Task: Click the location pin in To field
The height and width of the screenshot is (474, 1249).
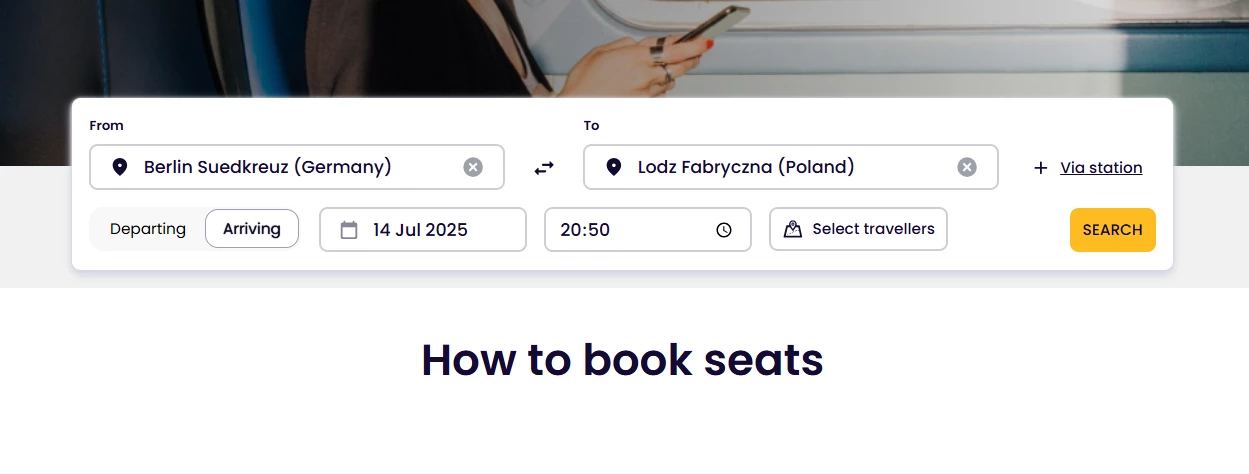Action: click(x=614, y=167)
